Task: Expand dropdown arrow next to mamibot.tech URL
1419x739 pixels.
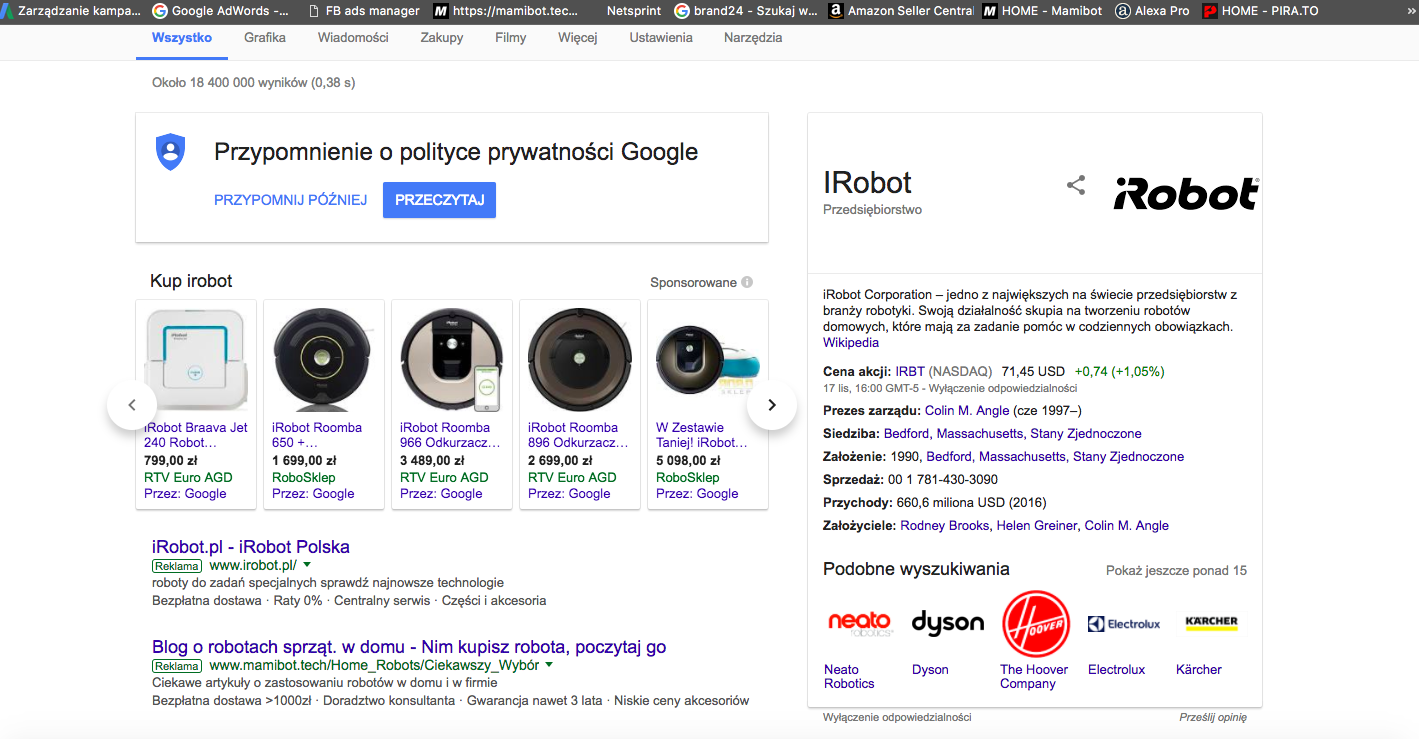Action: pos(549,665)
